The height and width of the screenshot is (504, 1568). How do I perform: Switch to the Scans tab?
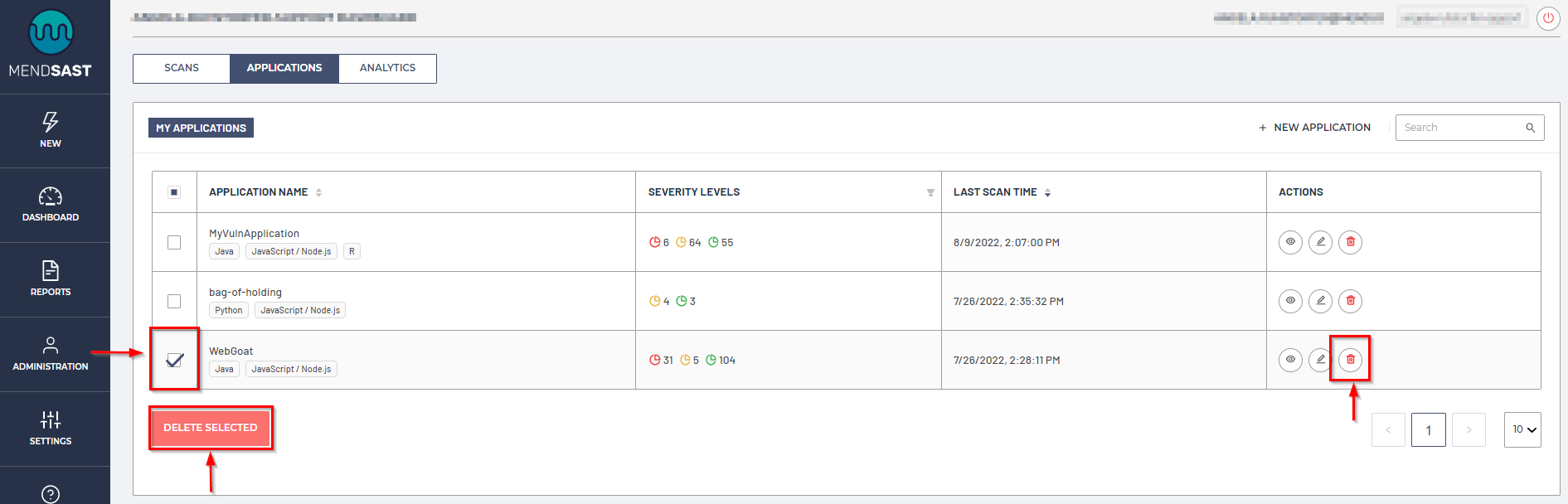click(x=182, y=68)
